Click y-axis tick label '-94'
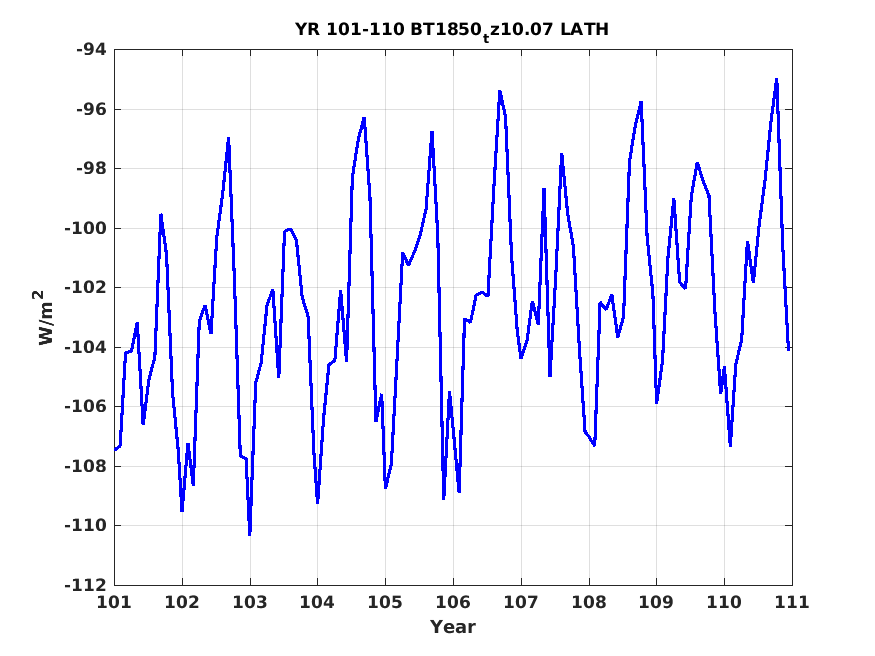875x656 pixels. tap(91, 50)
